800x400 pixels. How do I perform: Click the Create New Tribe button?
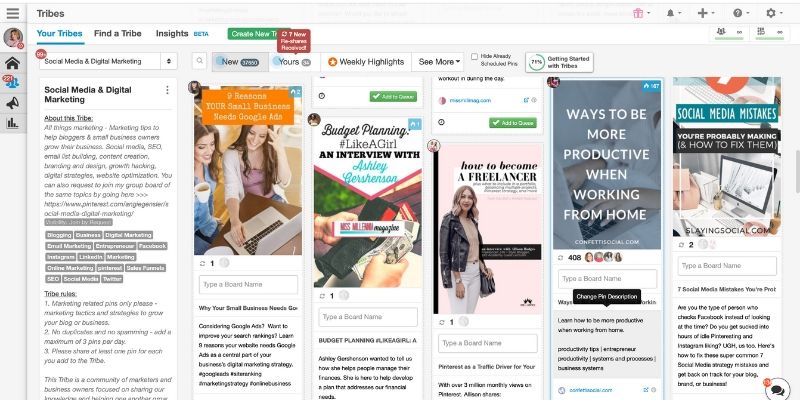(x=254, y=34)
